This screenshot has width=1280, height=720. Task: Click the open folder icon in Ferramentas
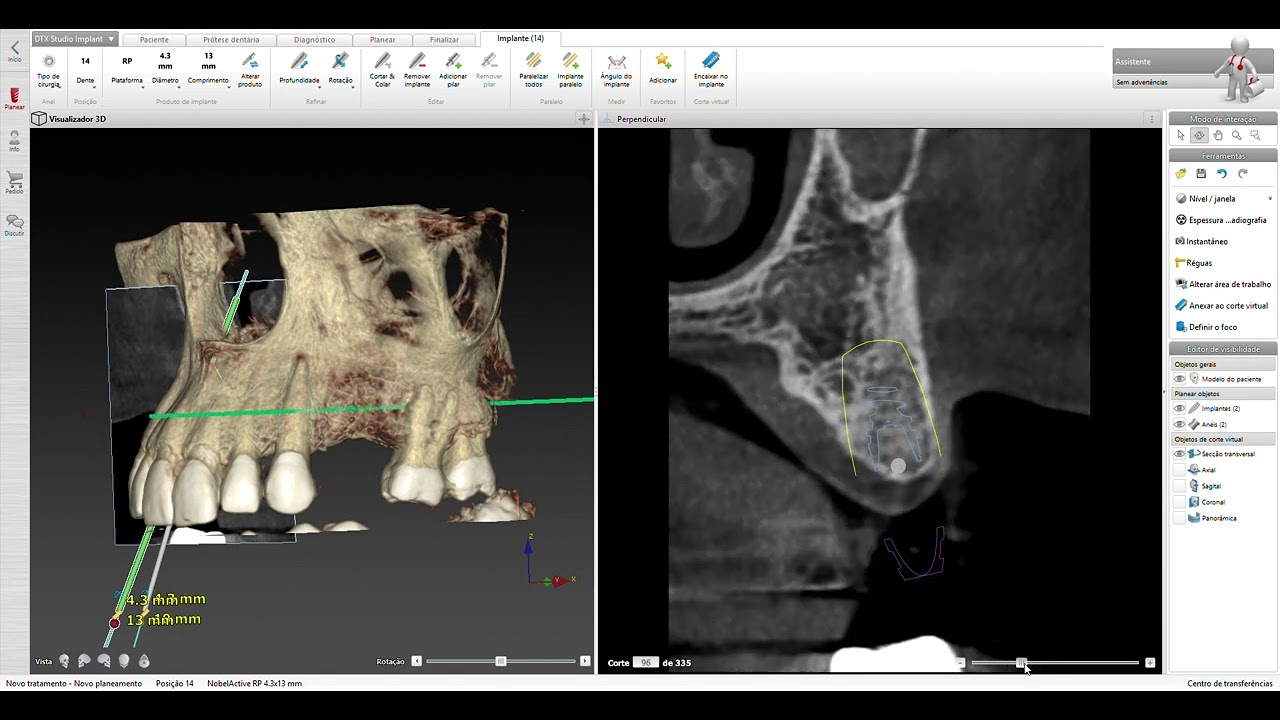pos(1181,173)
